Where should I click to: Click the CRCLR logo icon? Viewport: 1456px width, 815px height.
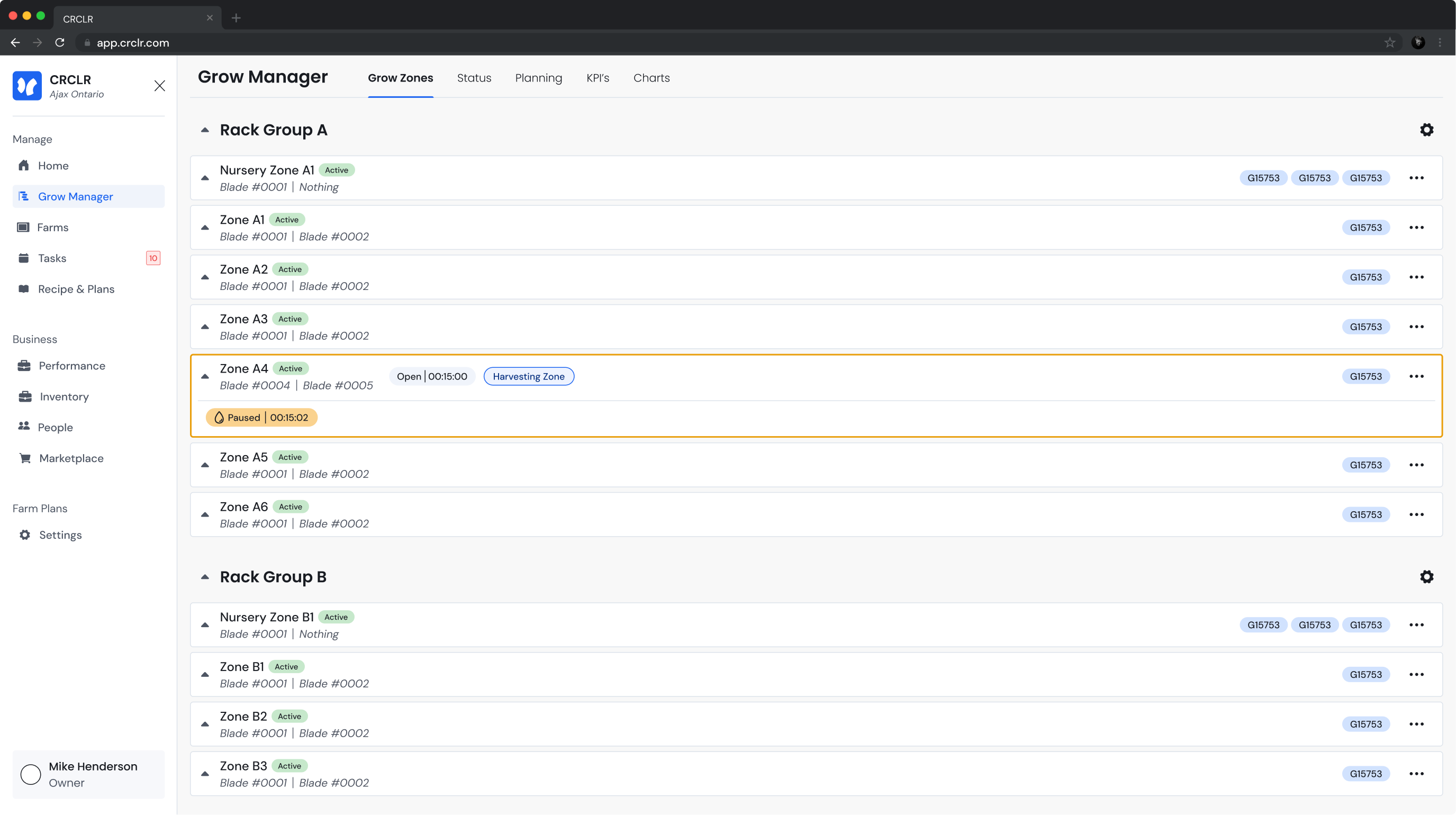tap(27, 86)
